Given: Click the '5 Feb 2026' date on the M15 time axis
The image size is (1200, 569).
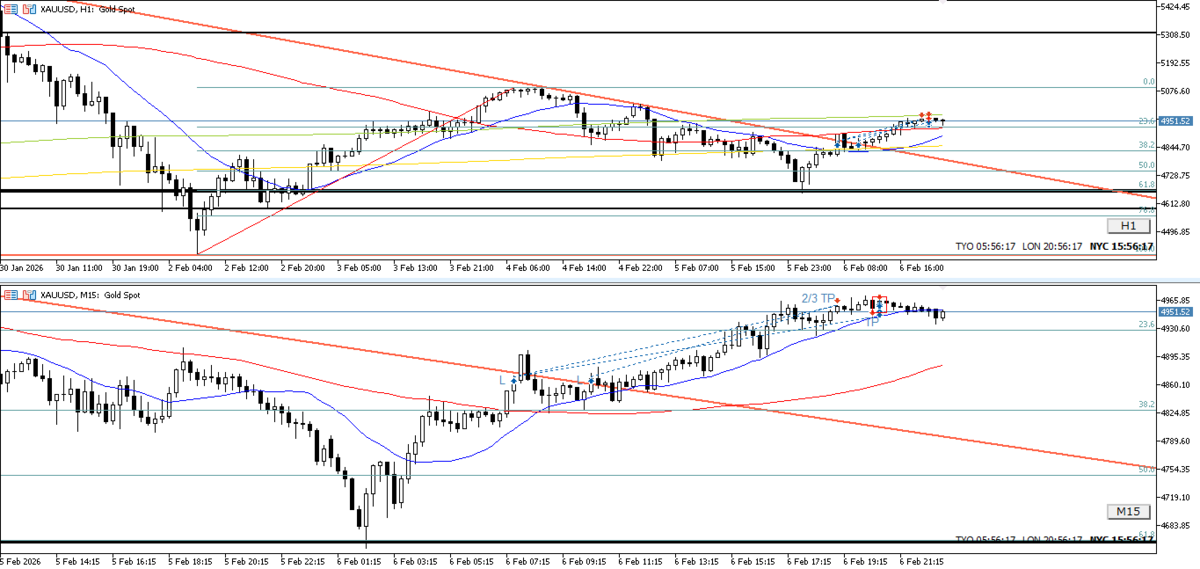Looking at the screenshot, I should [x=18, y=561].
